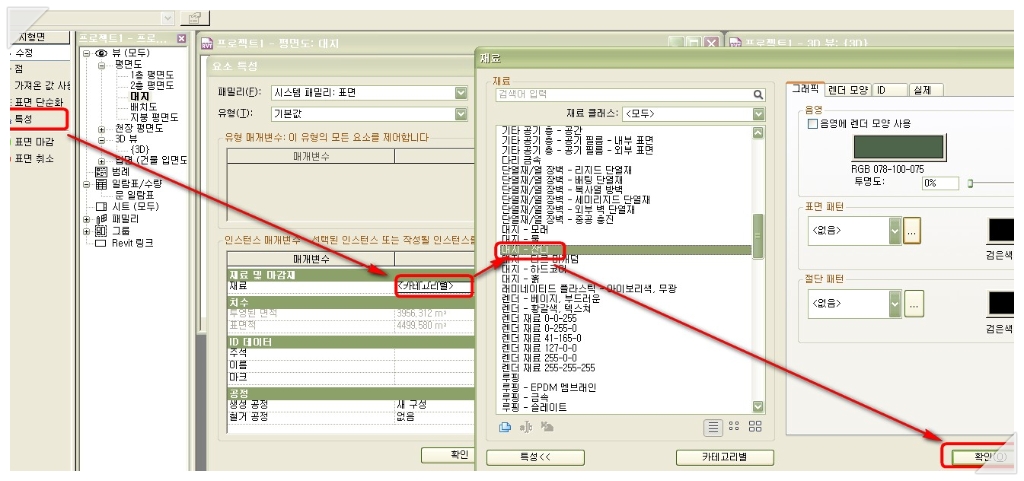Click the 특성<< button
This screenshot has height=481, width=1024.
(x=535, y=457)
